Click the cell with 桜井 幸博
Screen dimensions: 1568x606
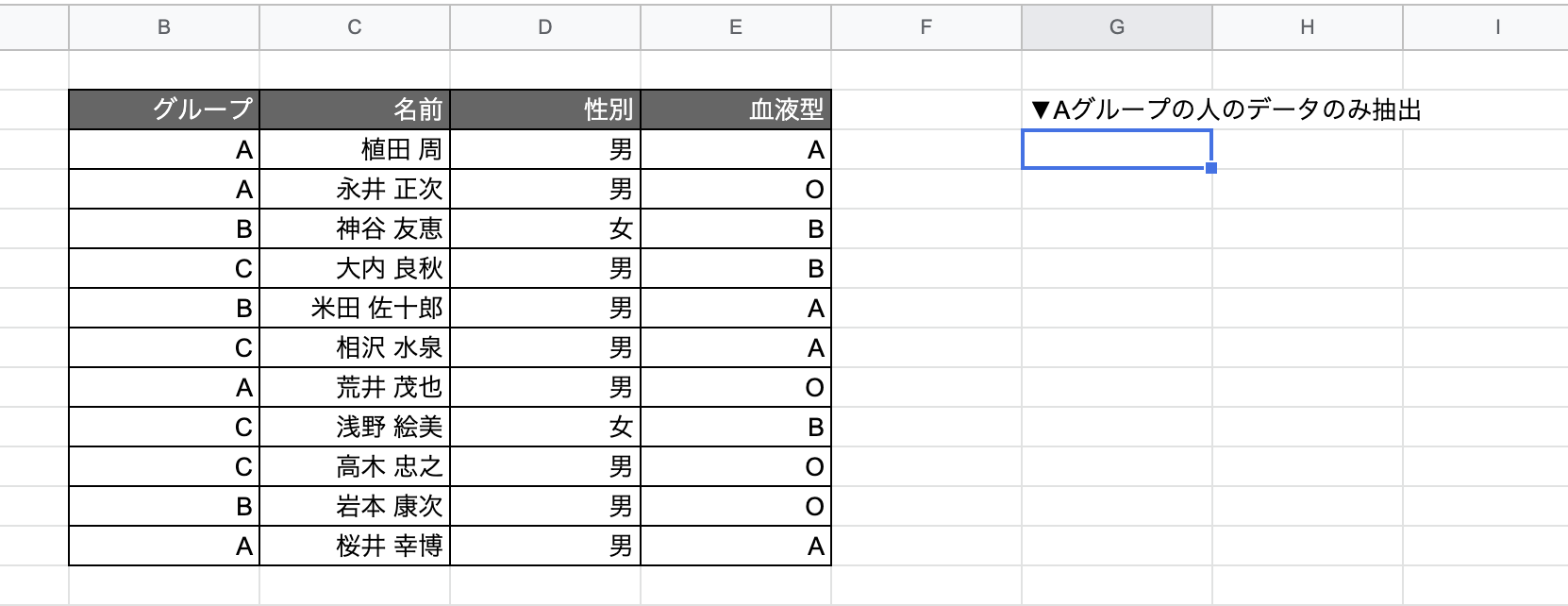pos(355,547)
